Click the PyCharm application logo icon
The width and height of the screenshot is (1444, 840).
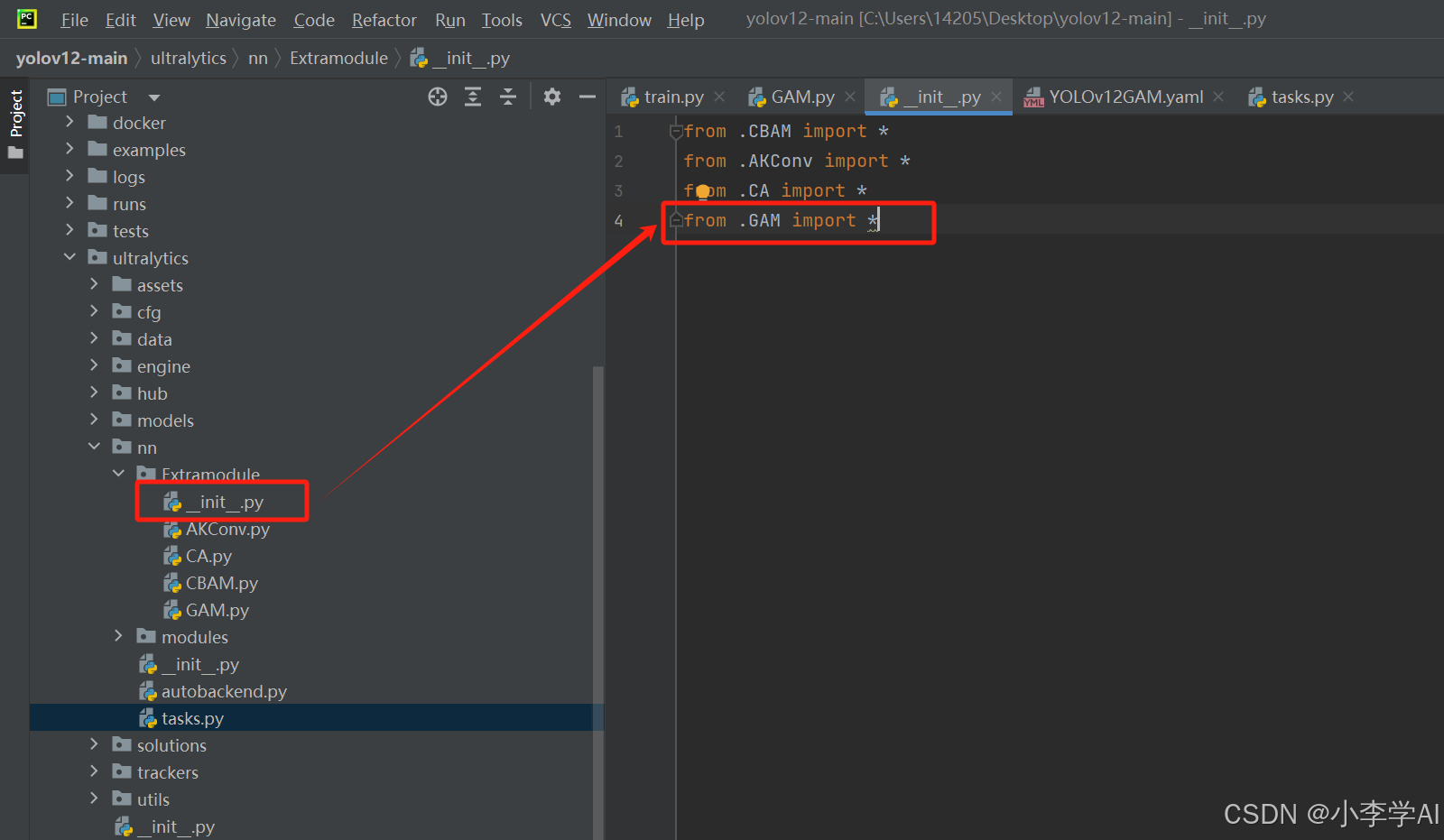(27, 18)
